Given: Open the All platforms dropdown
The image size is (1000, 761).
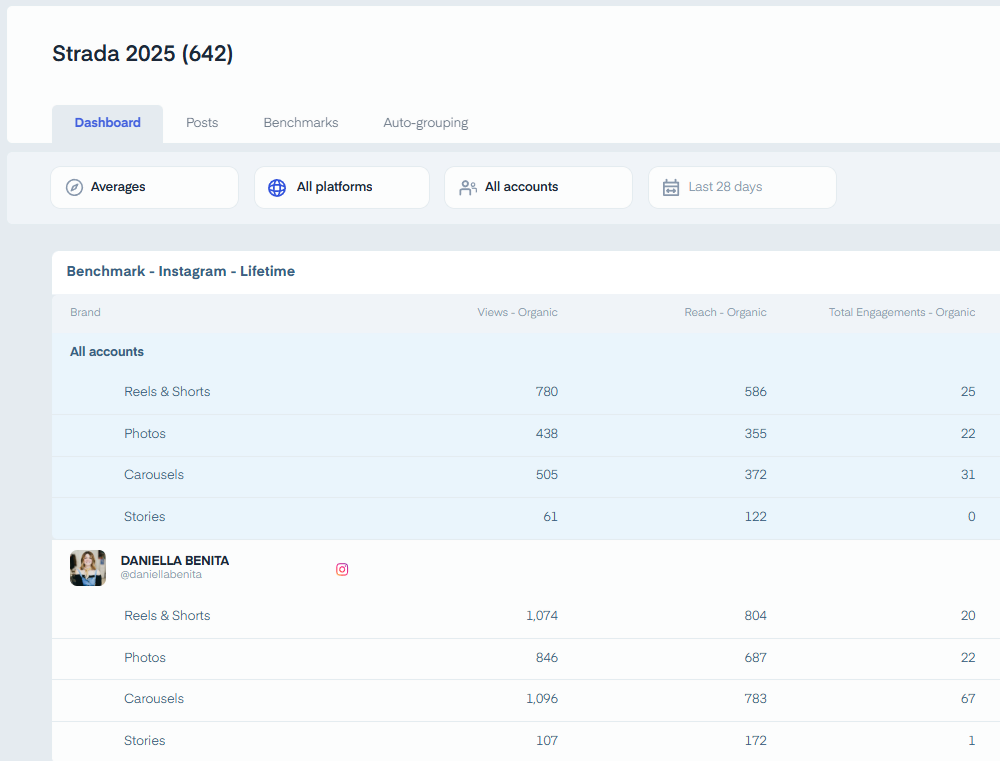Looking at the screenshot, I should (342, 188).
